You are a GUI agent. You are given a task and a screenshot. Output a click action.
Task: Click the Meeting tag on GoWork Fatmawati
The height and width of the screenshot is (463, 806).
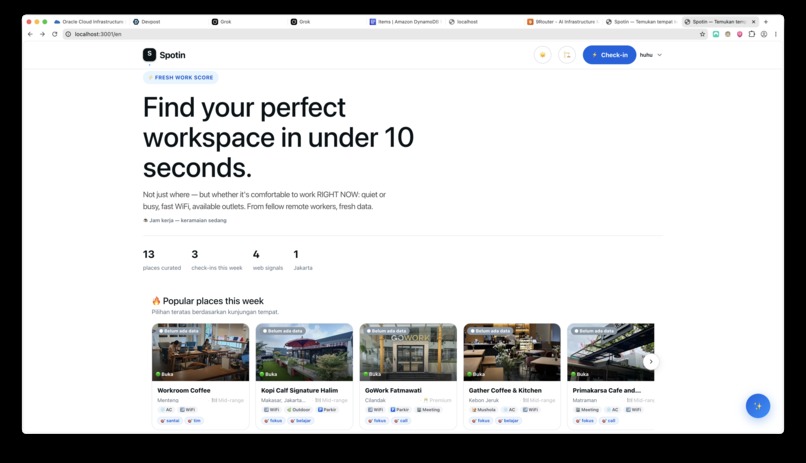coord(428,410)
